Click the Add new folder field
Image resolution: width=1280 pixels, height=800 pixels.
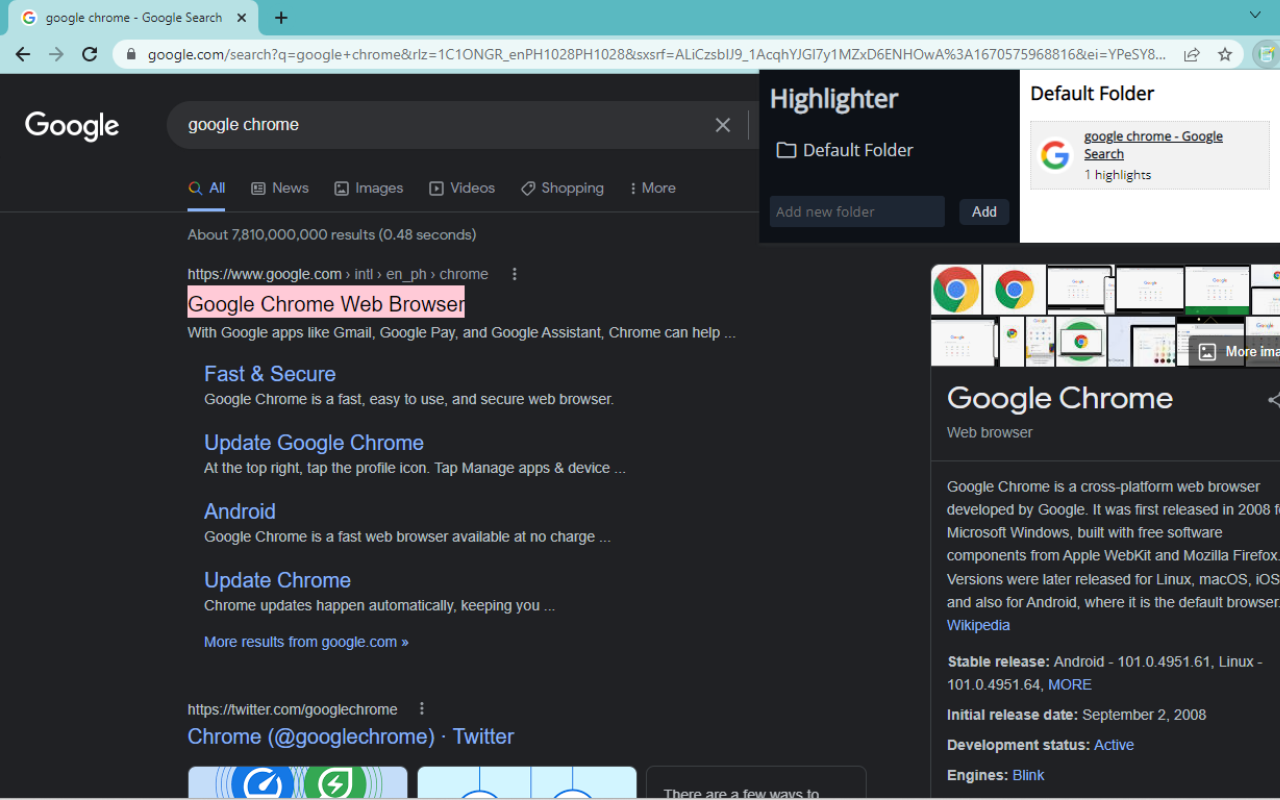[x=857, y=211]
